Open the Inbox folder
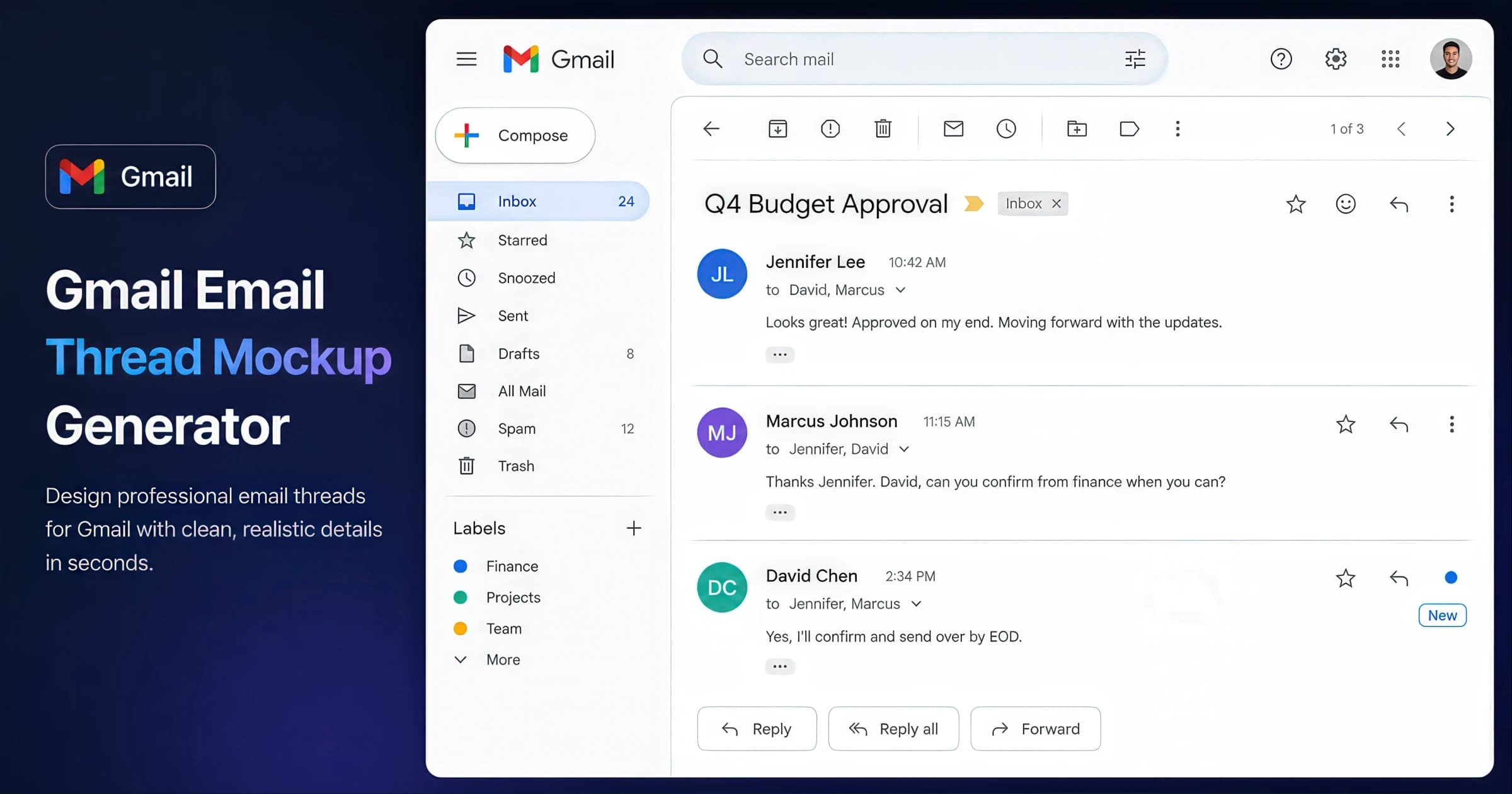This screenshot has width=1512, height=794. (539, 201)
